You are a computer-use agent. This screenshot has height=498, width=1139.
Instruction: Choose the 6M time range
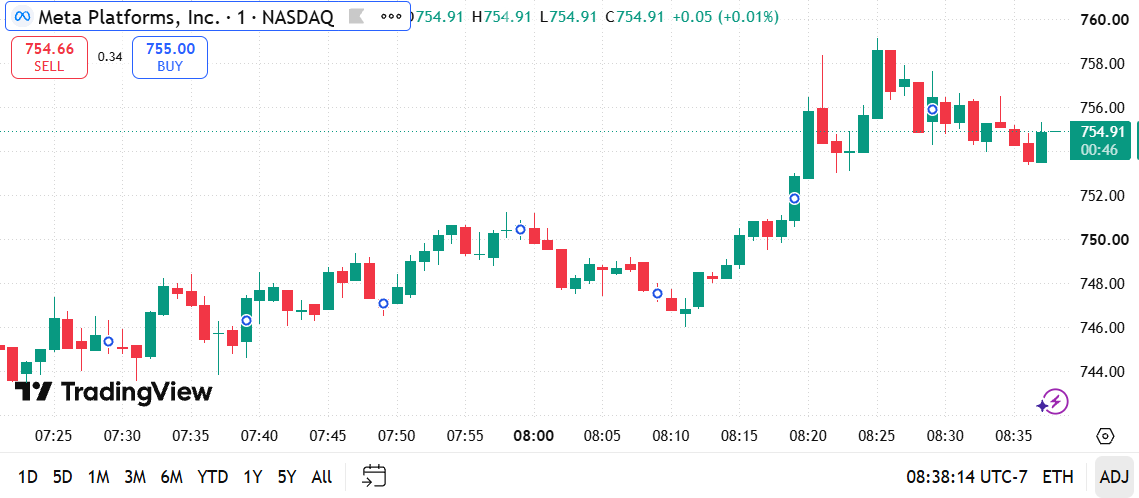(171, 477)
